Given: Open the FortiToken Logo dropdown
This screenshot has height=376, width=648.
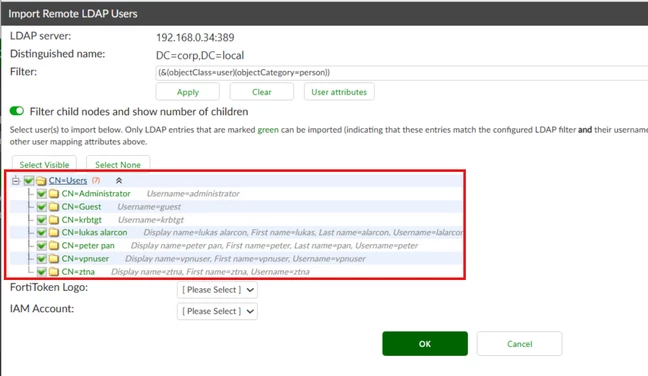Looking at the screenshot, I should 217,290.
